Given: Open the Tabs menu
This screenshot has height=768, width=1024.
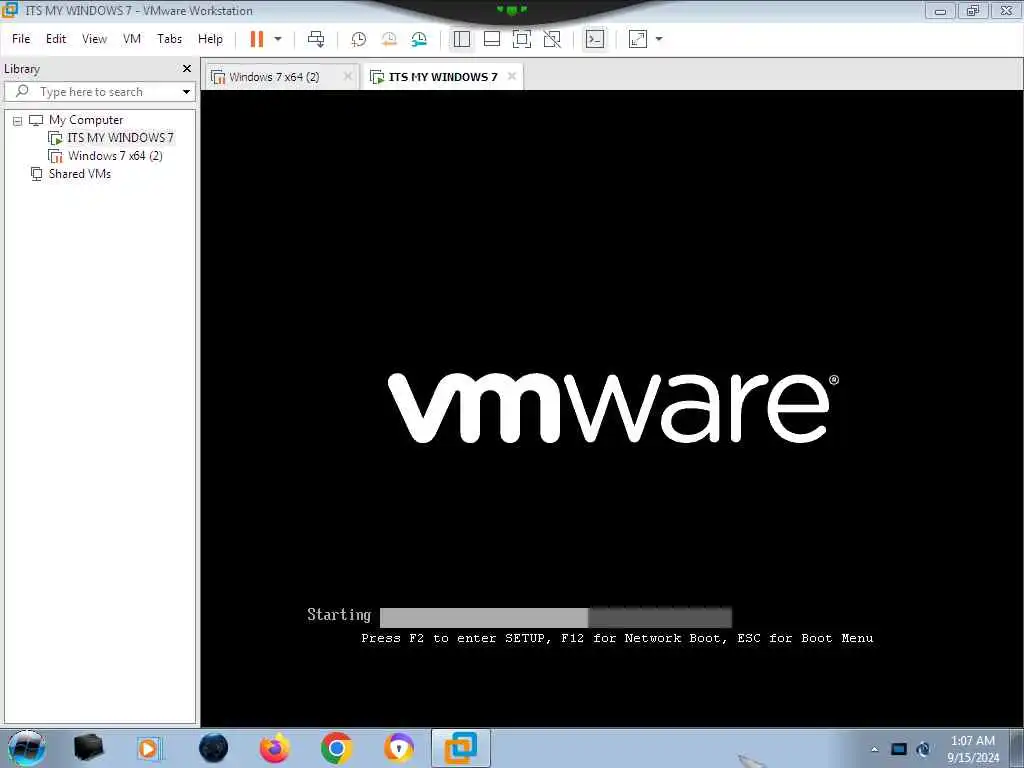Looking at the screenshot, I should [x=170, y=39].
